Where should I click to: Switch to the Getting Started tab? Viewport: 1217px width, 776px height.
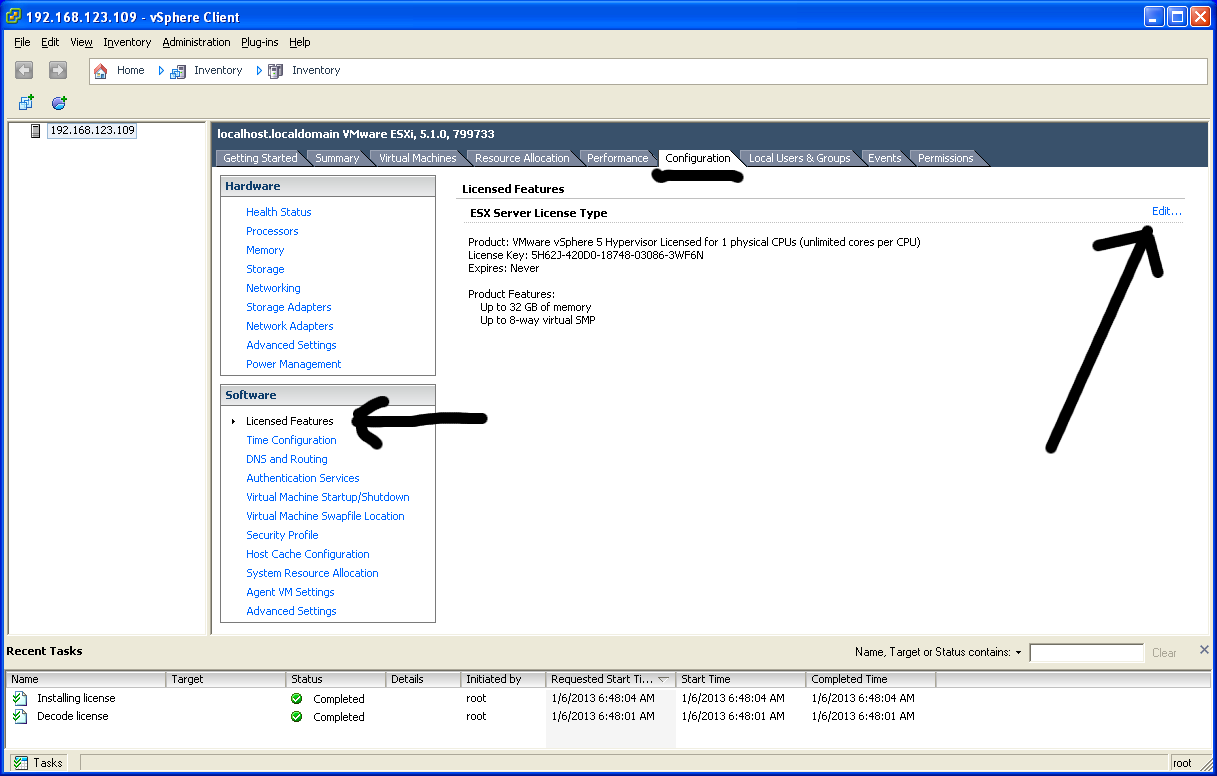pos(260,158)
